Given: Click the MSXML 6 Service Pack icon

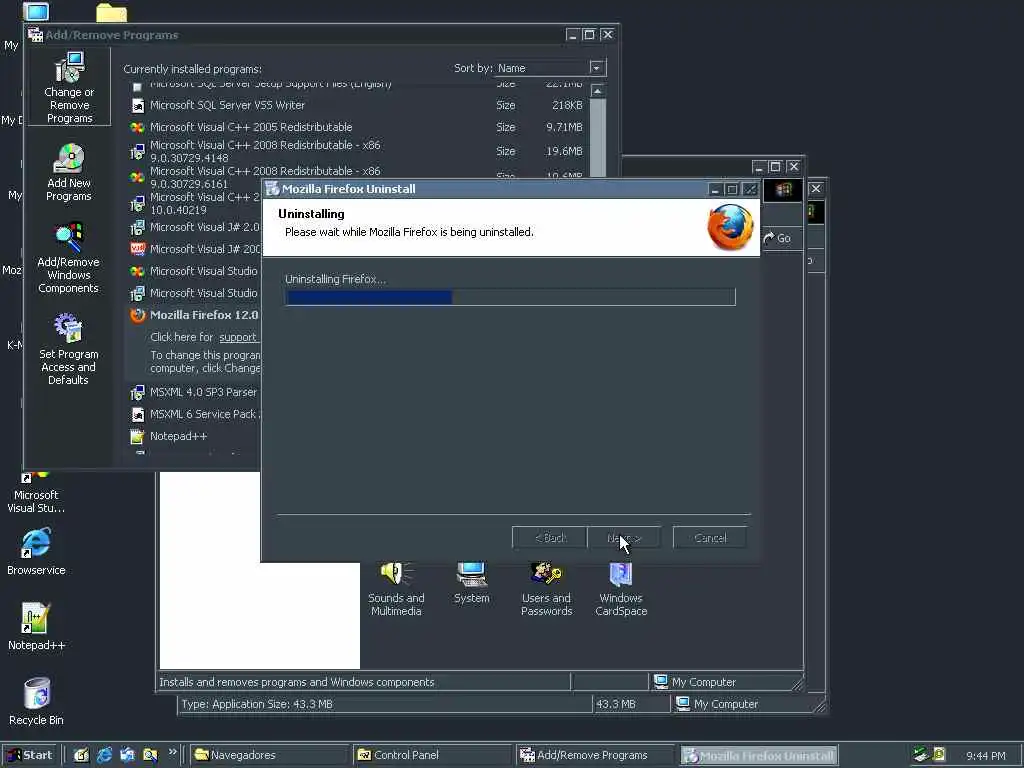Looking at the screenshot, I should pos(137,415).
